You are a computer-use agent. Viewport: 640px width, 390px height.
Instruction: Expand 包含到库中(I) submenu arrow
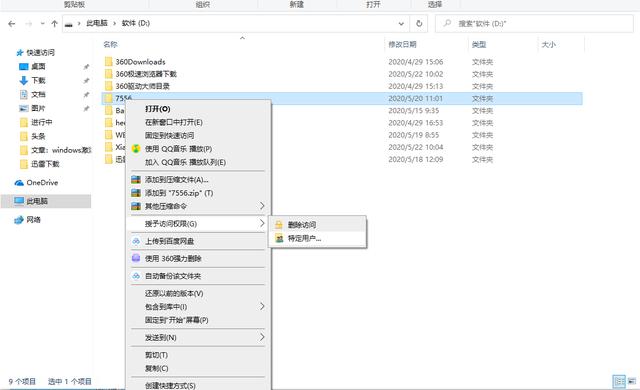point(262,306)
